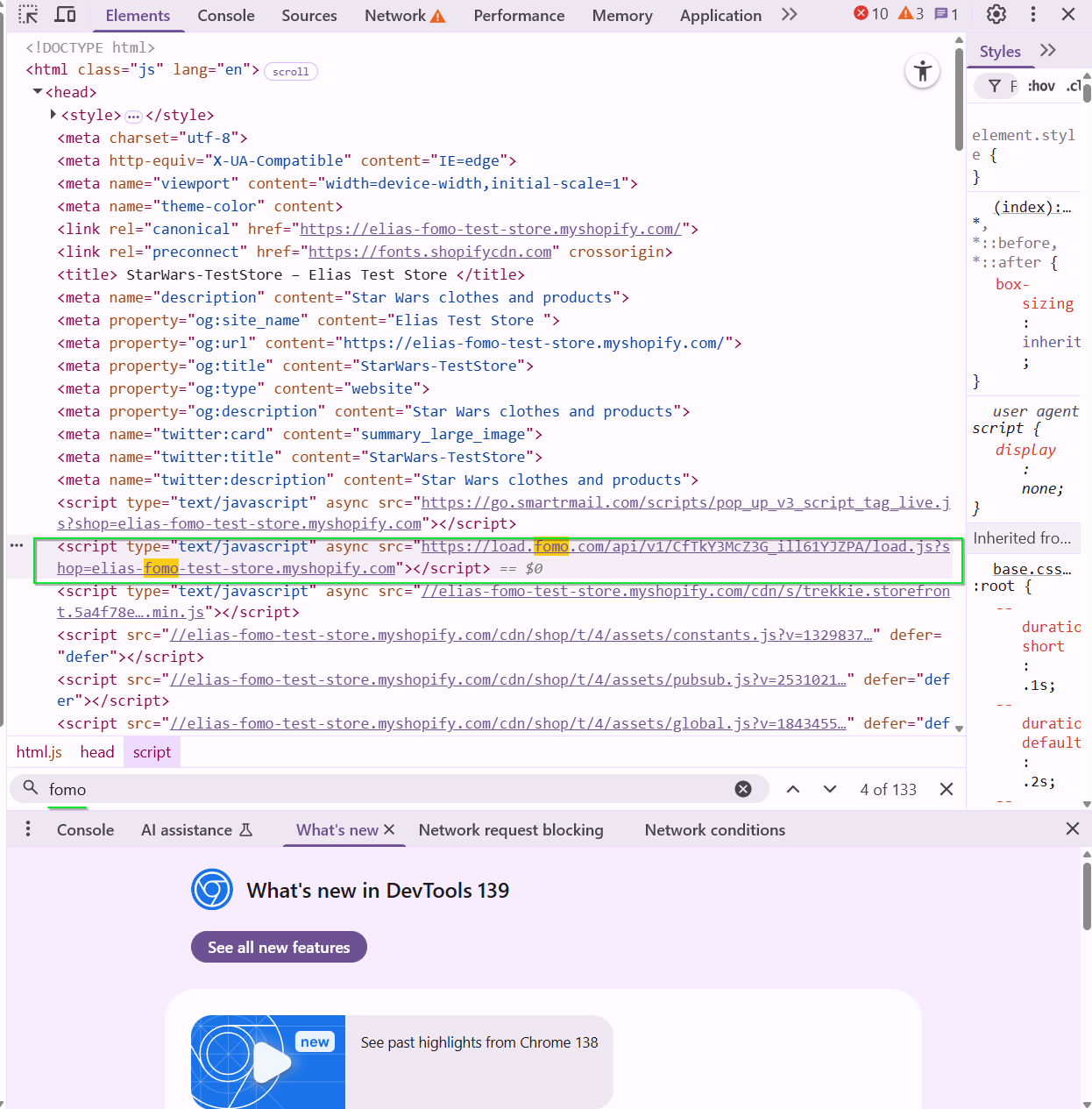Click the filter funnel icon in Styles

(995, 86)
